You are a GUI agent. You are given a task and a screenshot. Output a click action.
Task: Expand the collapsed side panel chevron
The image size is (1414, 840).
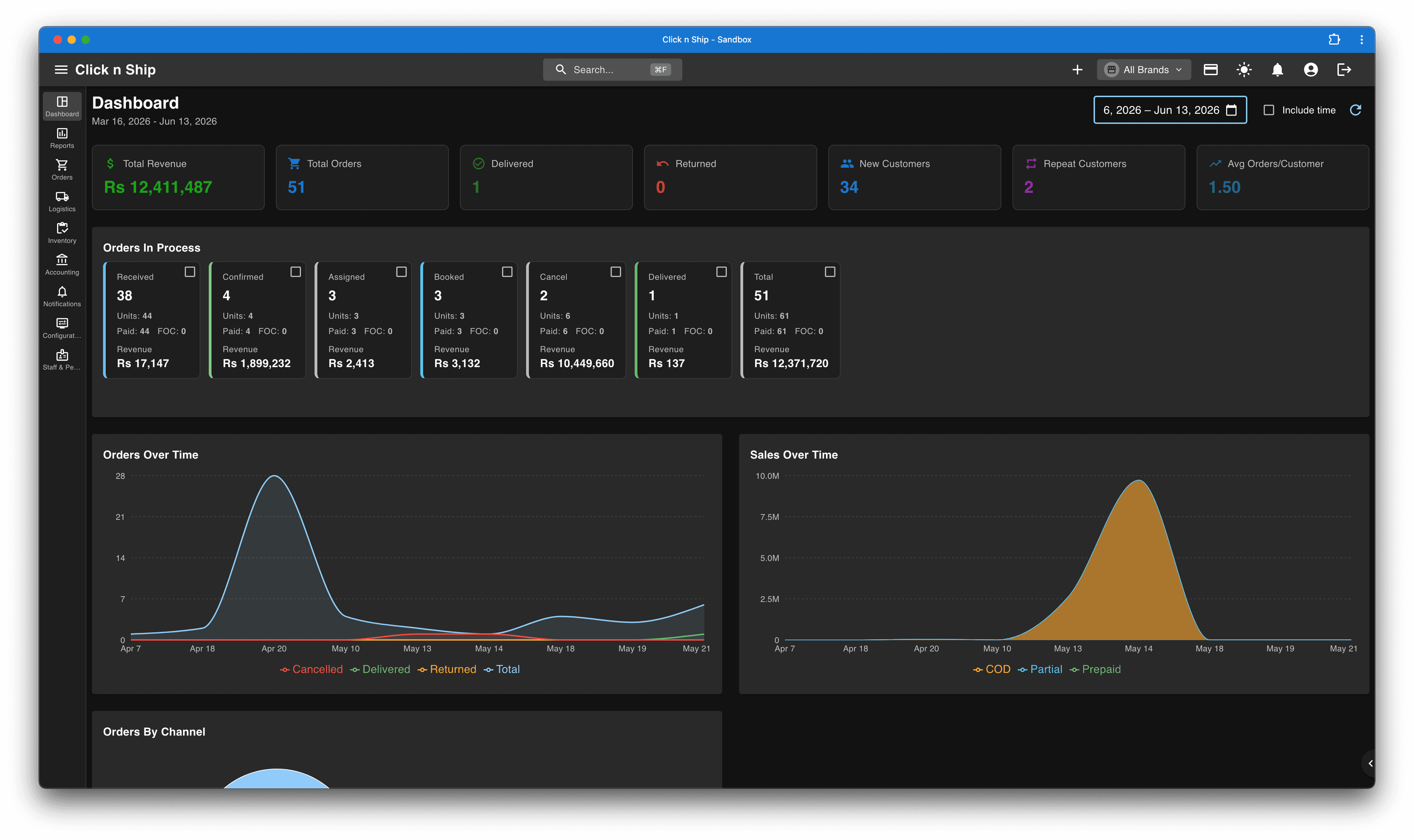tap(1370, 763)
